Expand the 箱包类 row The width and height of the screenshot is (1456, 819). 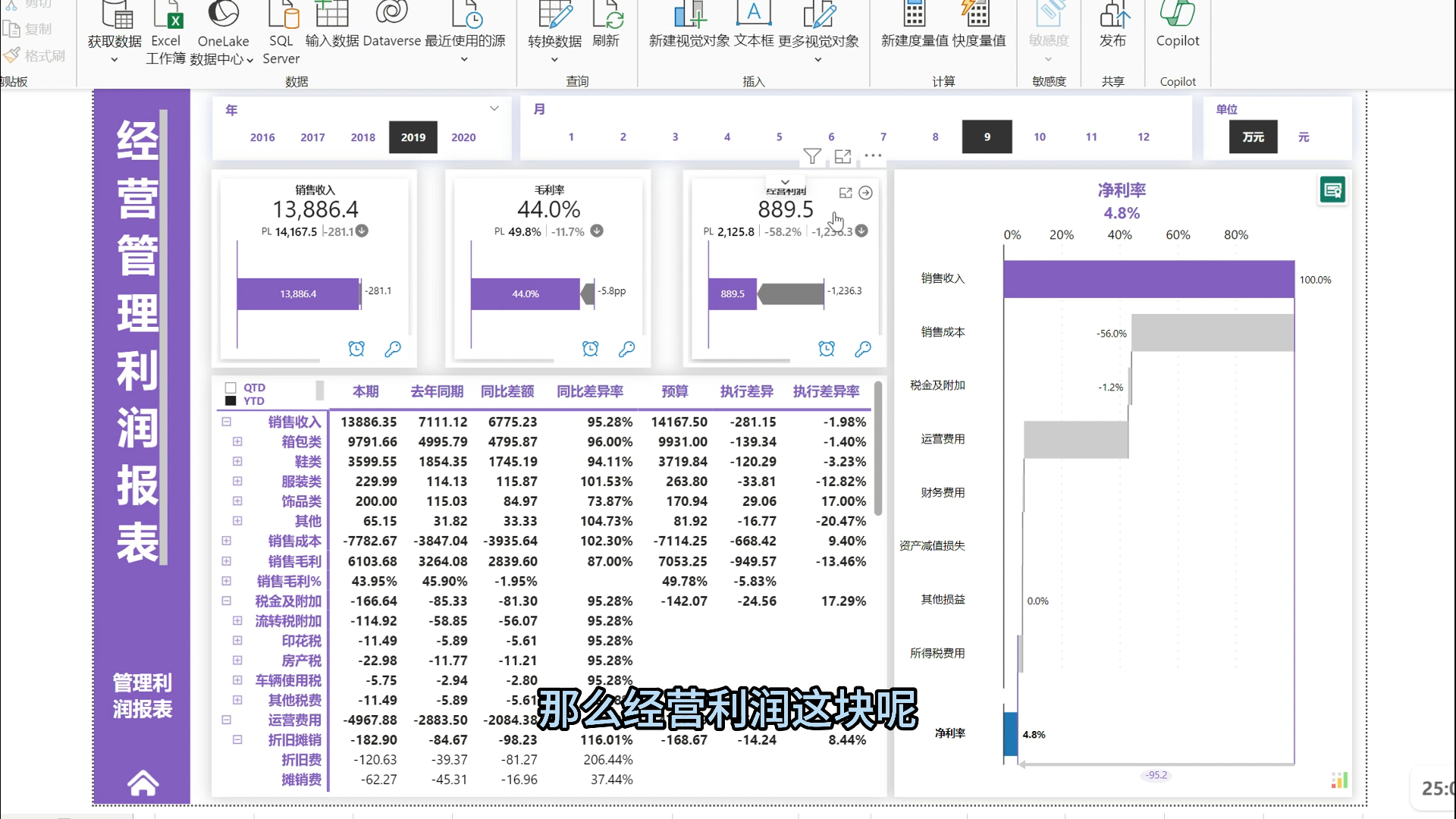click(x=237, y=441)
